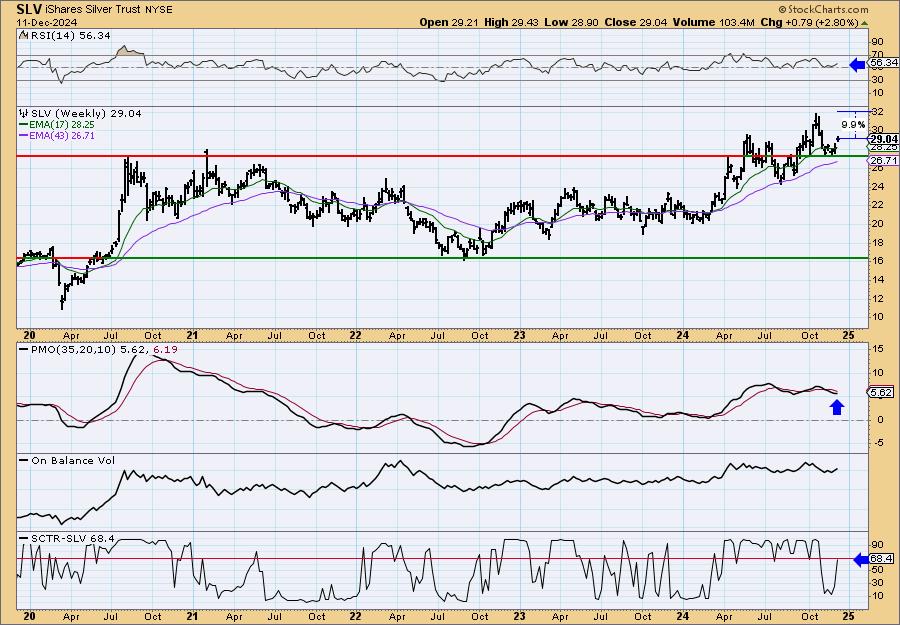Click the 68.4 SCTR value tag
The image size is (900, 625).
(x=882, y=559)
